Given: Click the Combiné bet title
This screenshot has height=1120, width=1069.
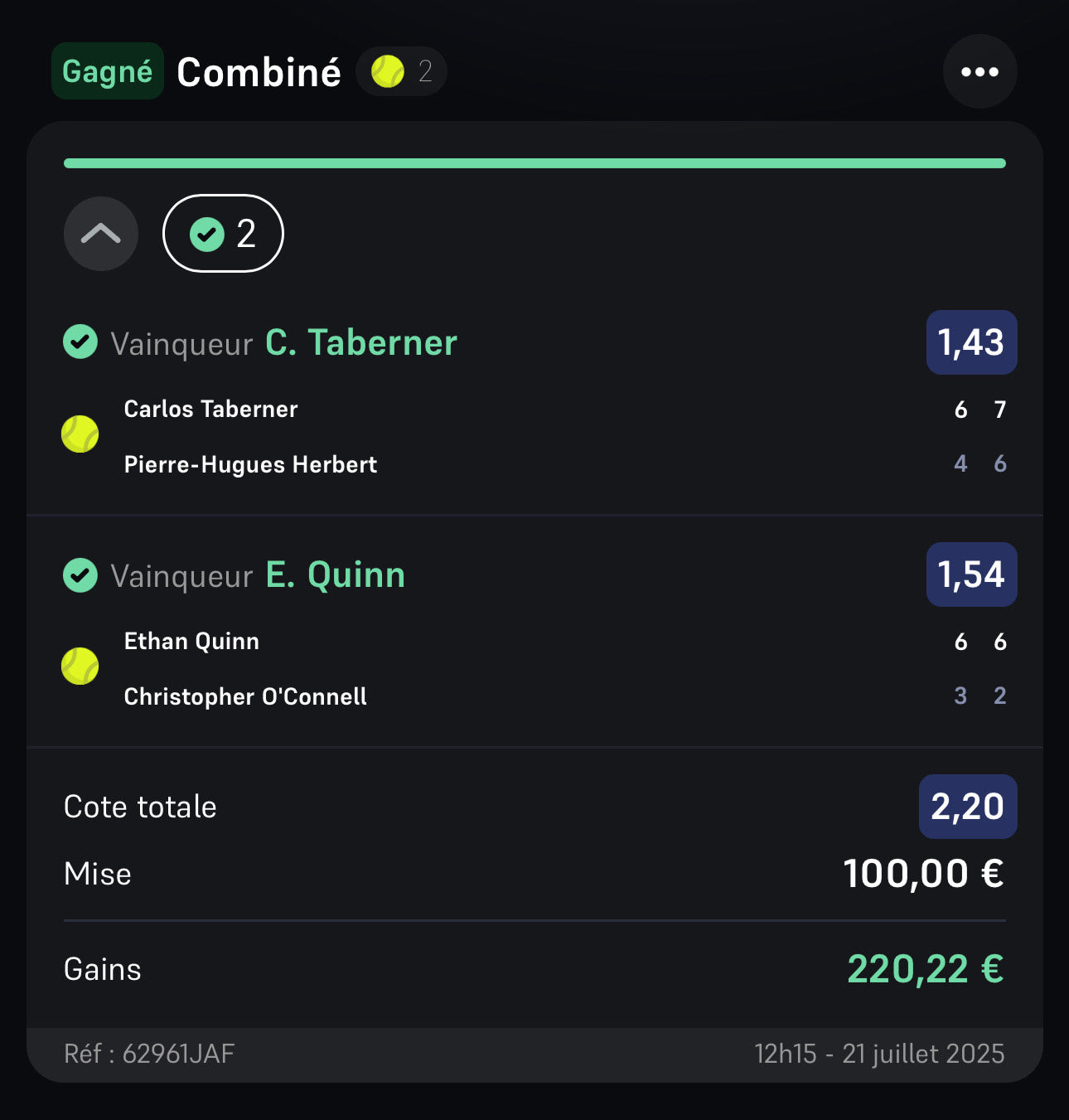Looking at the screenshot, I should click(x=259, y=72).
